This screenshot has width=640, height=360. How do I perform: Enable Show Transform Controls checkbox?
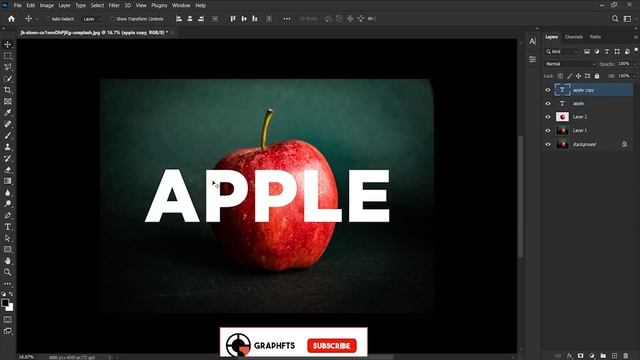[x=113, y=19]
